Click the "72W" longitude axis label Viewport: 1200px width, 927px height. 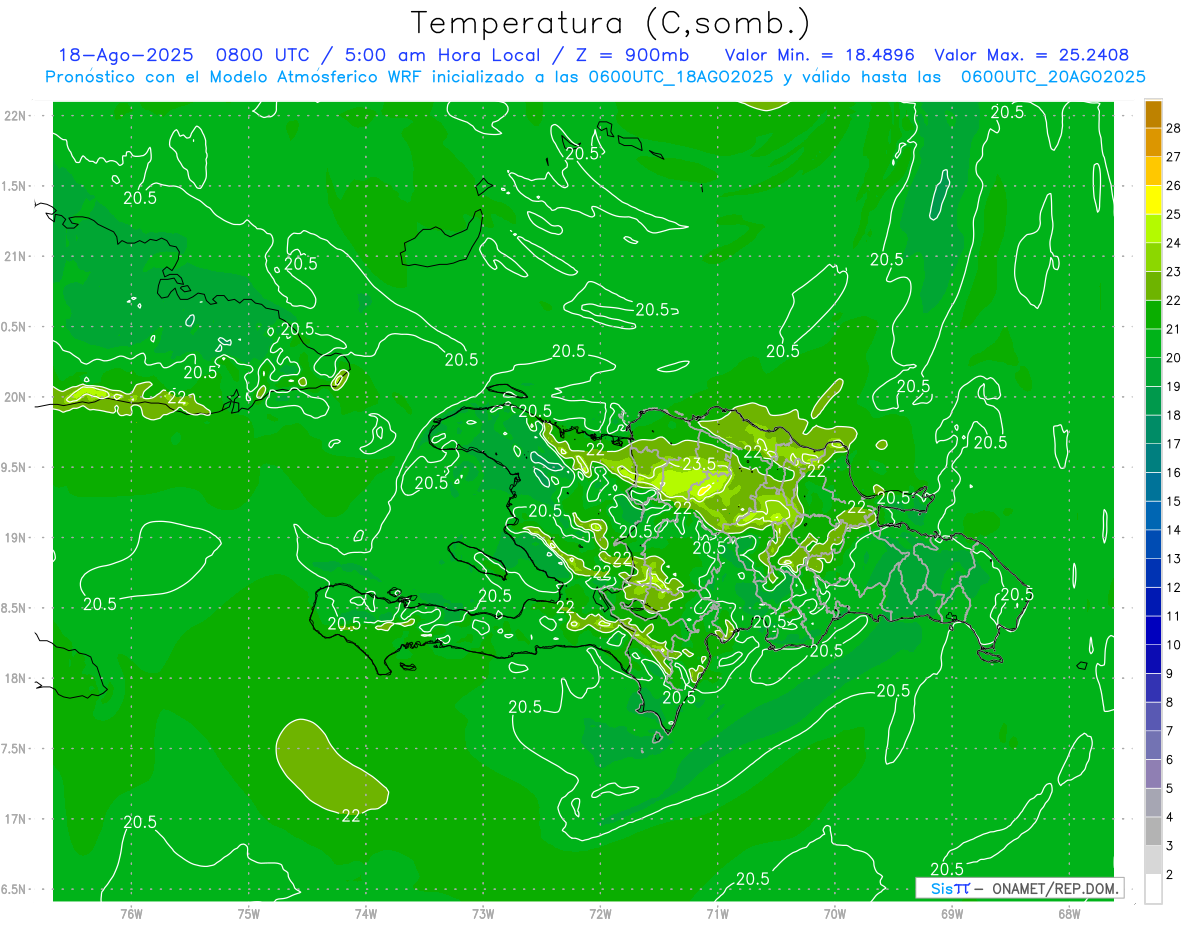tap(600, 913)
